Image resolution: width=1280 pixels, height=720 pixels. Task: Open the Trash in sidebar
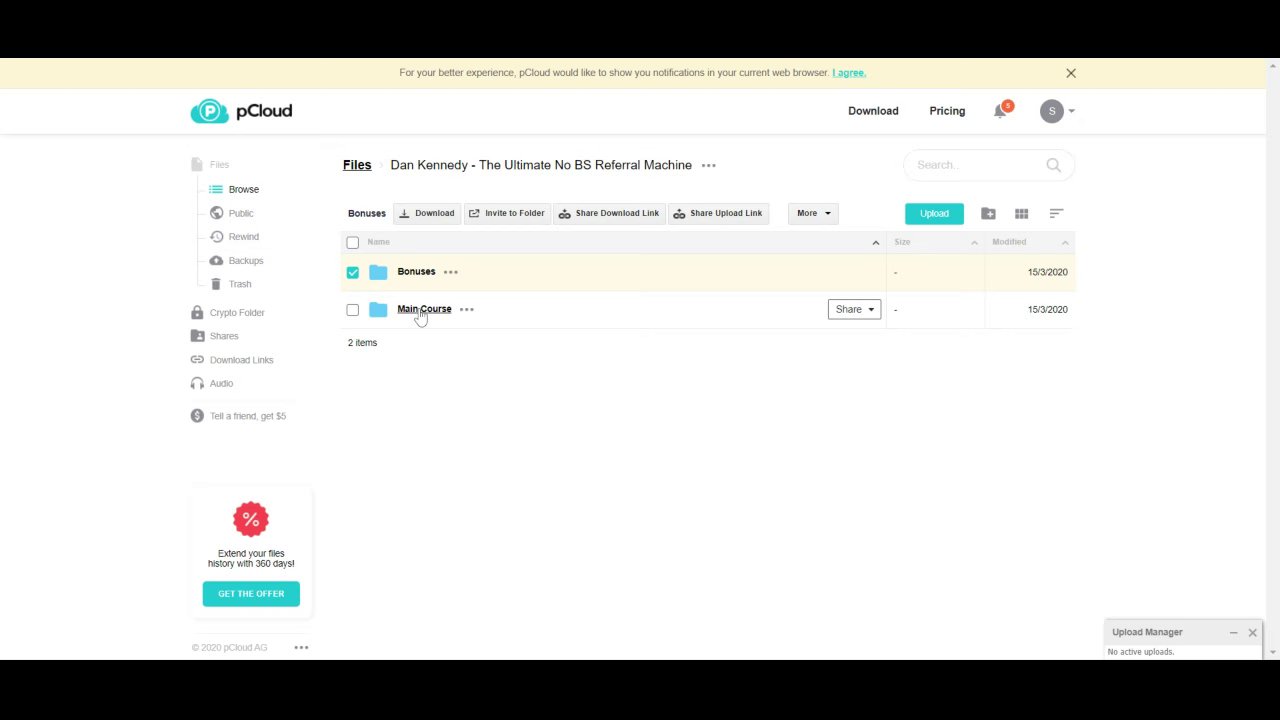click(231, 284)
